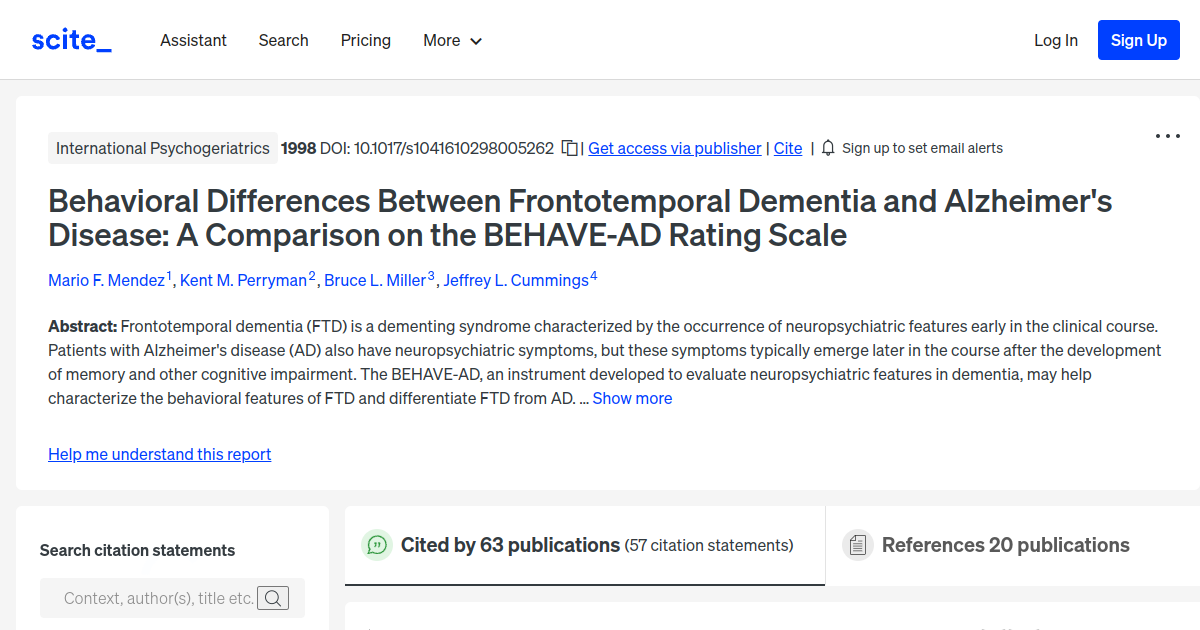The width and height of the screenshot is (1200, 630).
Task: Click the magnifier in the citation search box
Action: (x=272, y=597)
